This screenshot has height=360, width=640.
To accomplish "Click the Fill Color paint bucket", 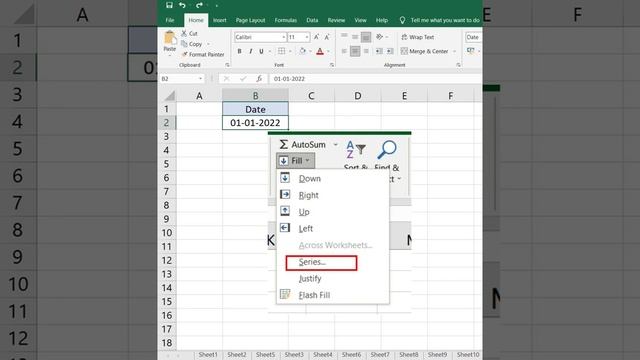I will [x=302, y=51].
